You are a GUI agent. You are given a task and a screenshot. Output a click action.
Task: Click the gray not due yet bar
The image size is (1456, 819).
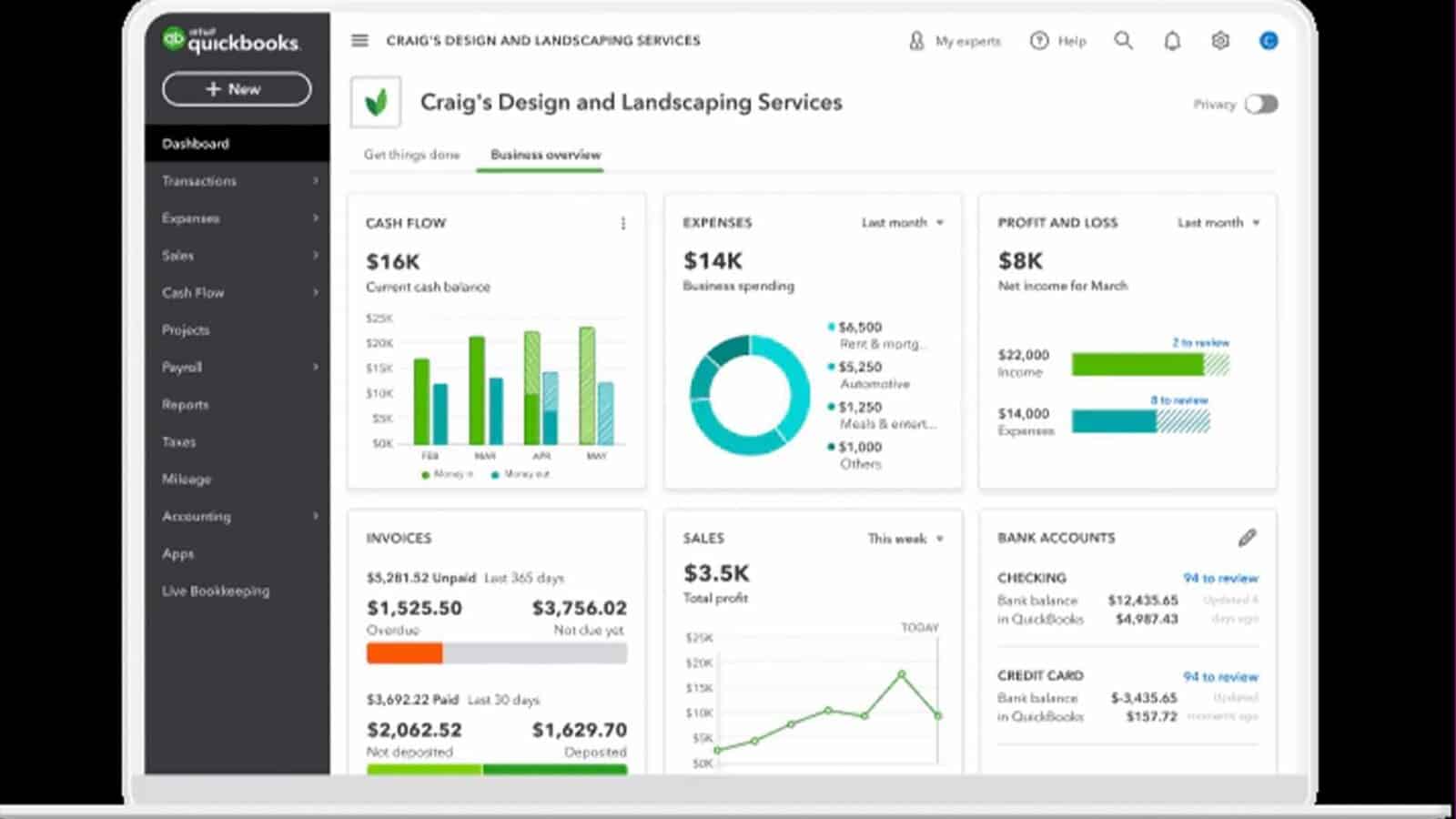tap(534, 653)
